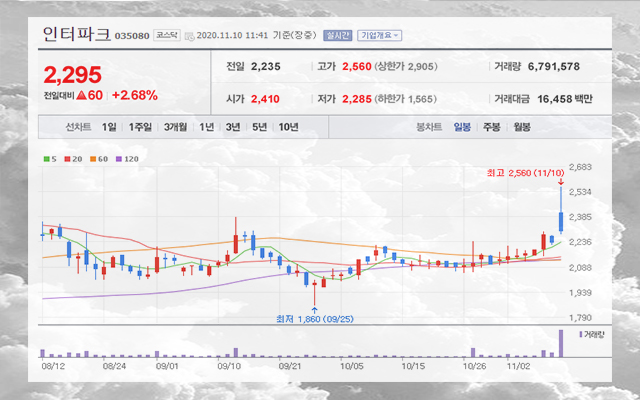Click the 선차트 label
640x400 pixels.
tap(78, 127)
